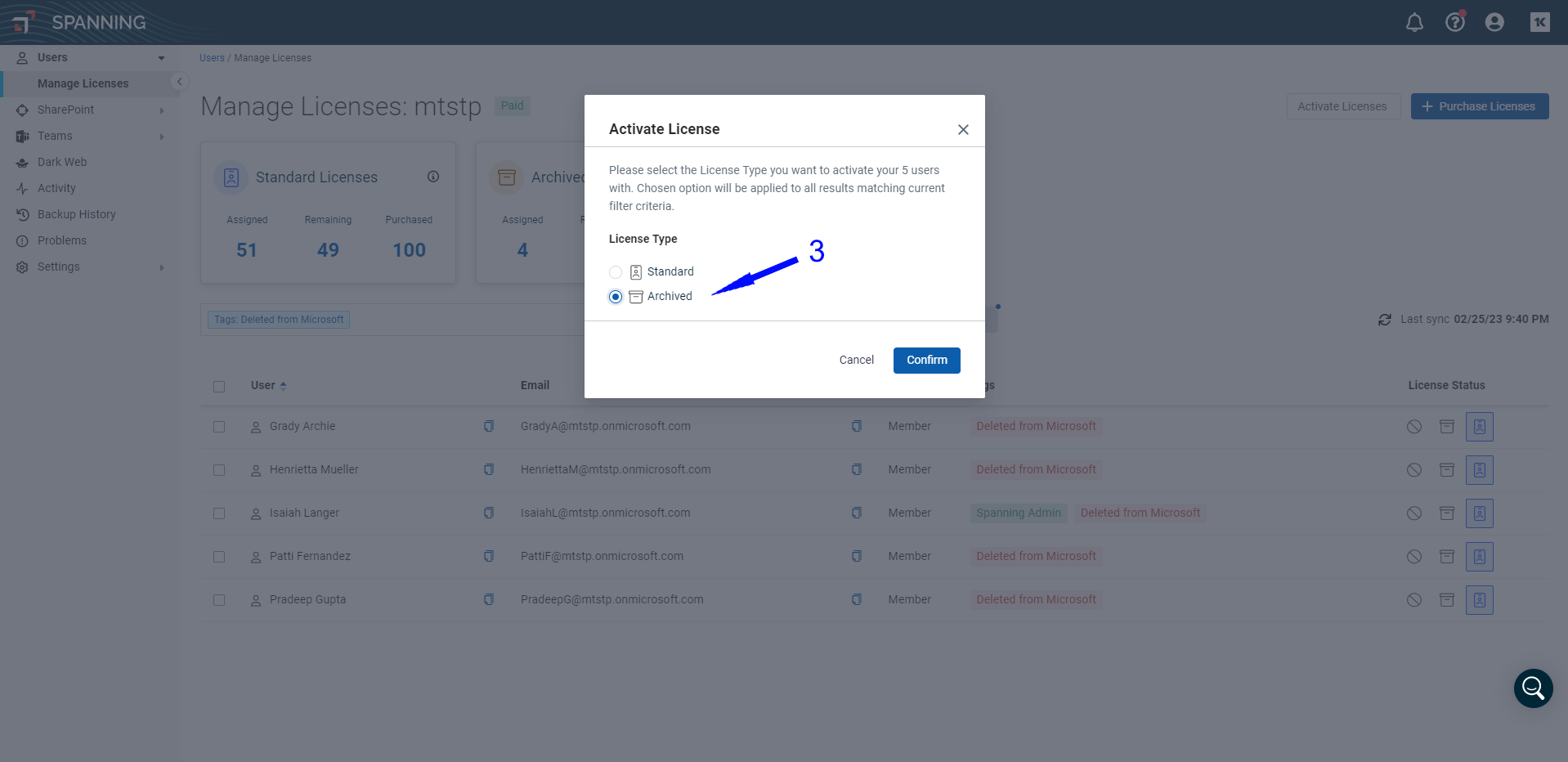Open the Users breadcrumb link
The image size is (1568, 762).
click(212, 58)
